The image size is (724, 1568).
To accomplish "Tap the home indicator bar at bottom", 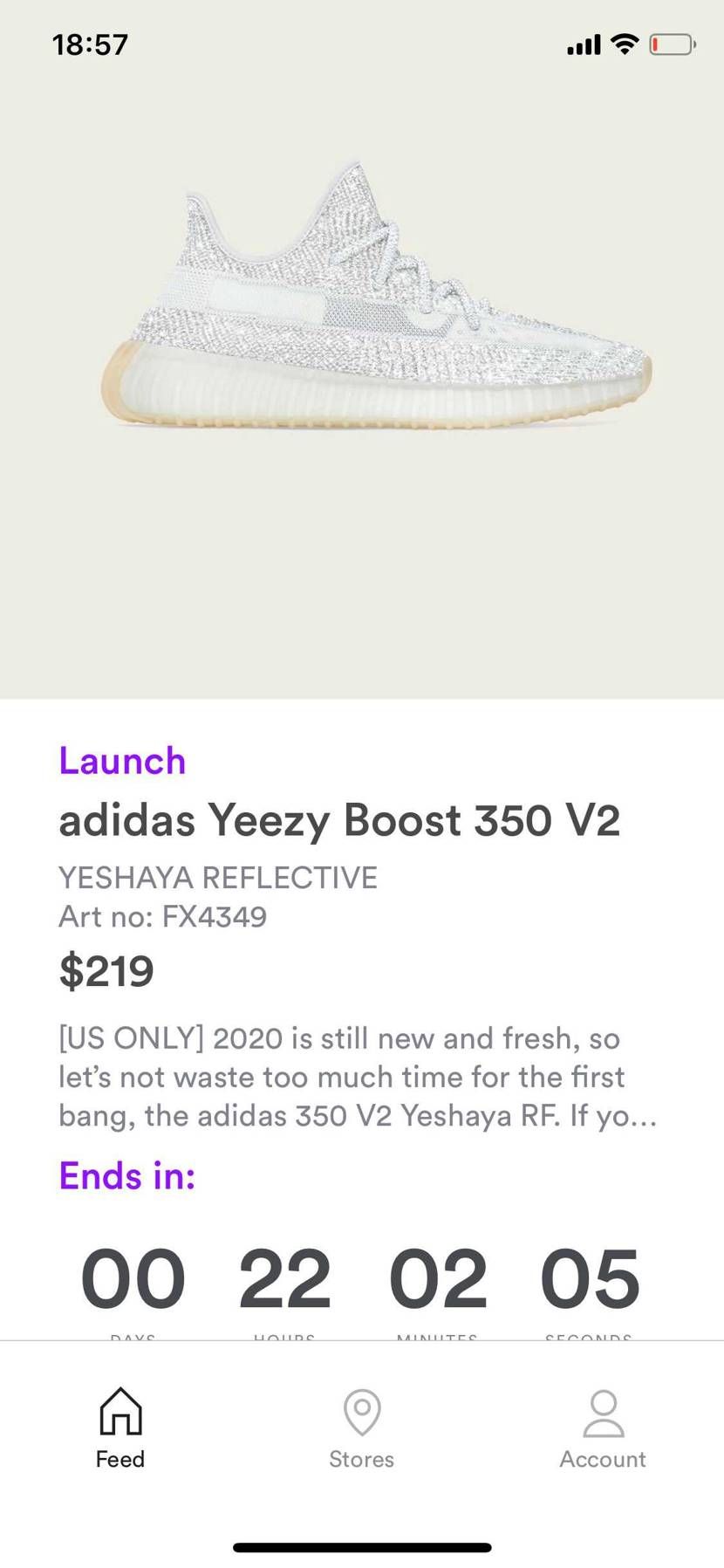I will [362, 1548].
